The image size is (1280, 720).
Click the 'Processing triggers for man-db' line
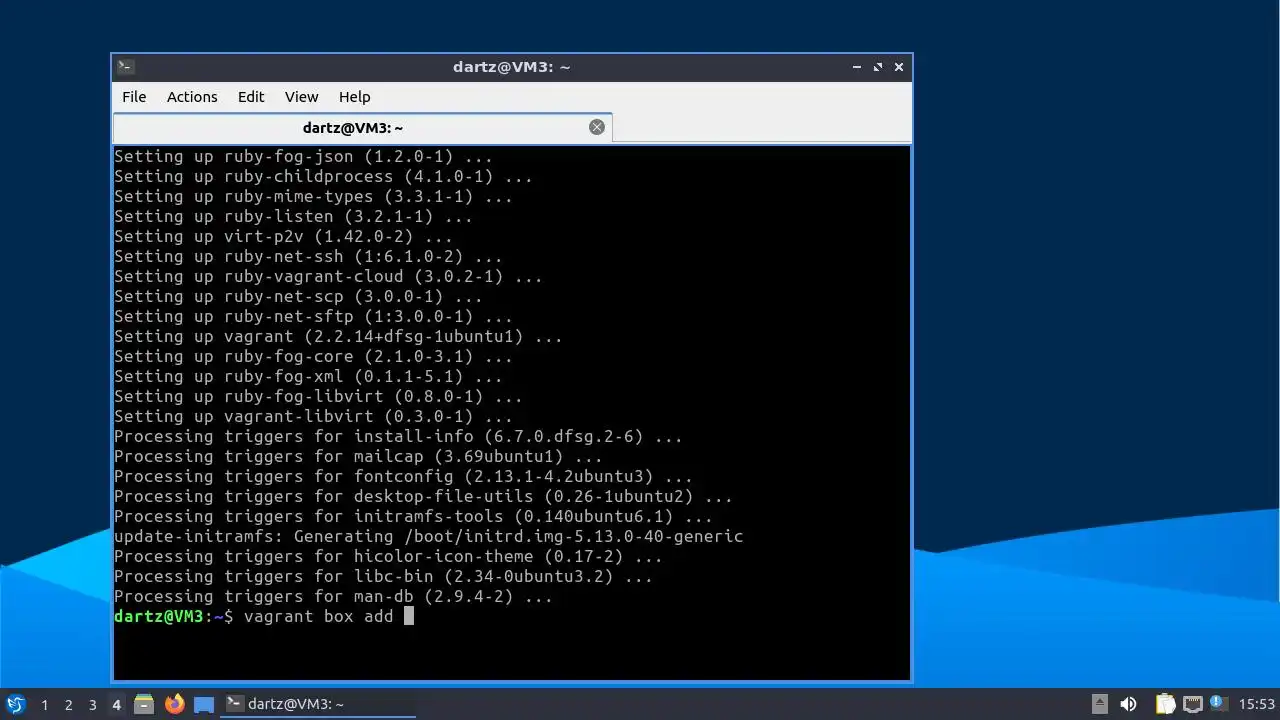333,596
